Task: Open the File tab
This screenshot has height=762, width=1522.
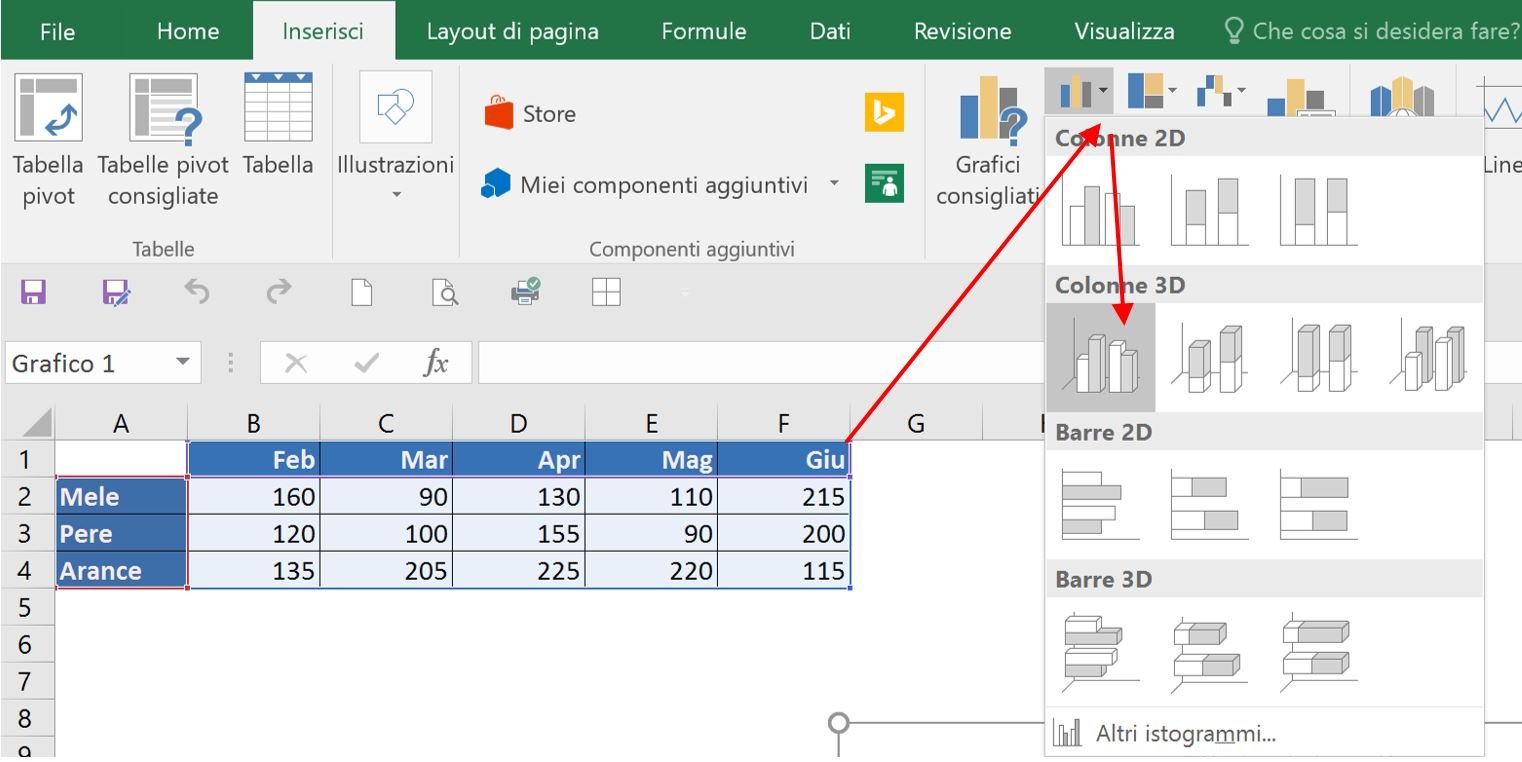Action: (x=57, y=31)
